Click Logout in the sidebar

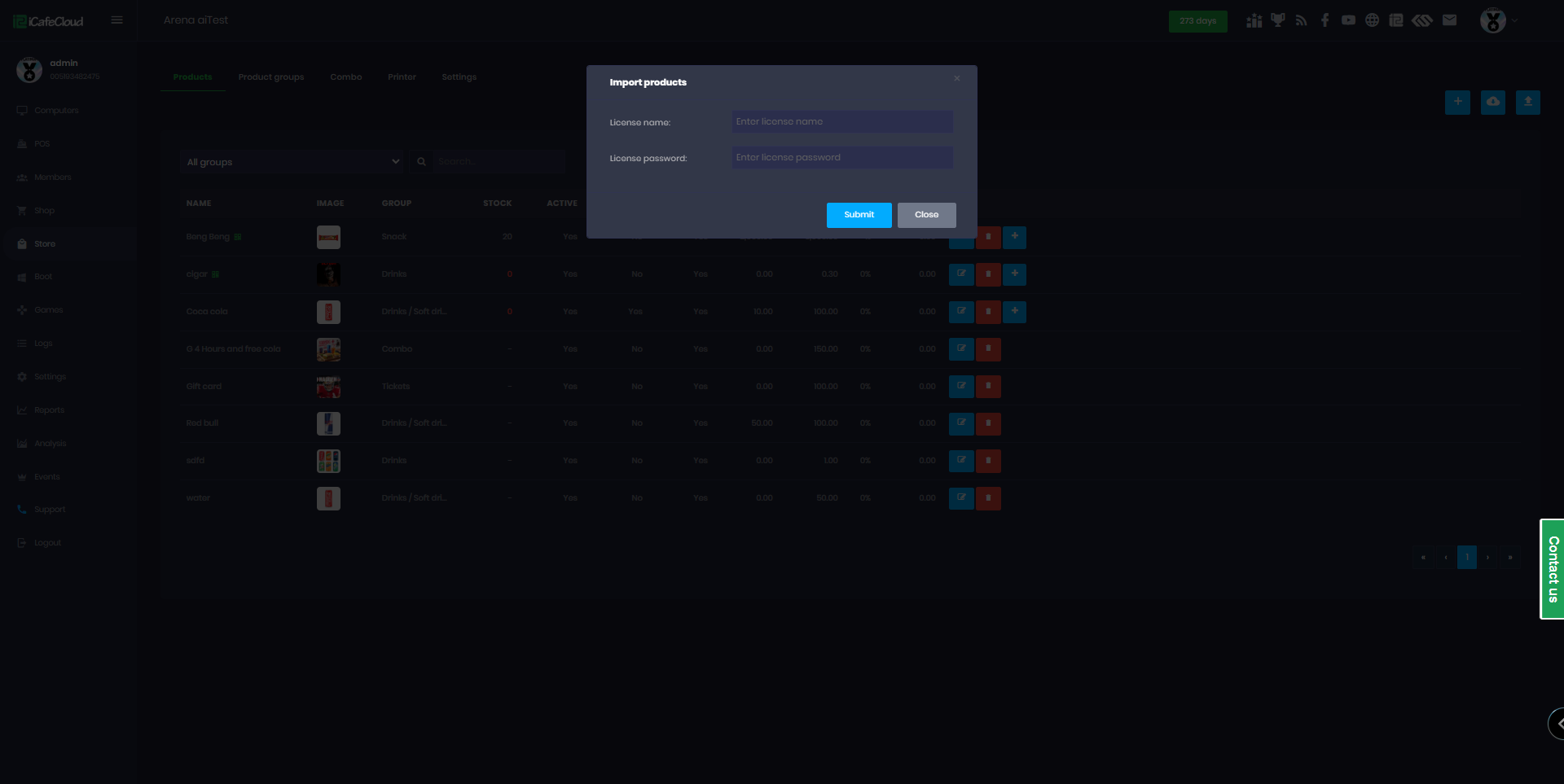pos(47,543)
